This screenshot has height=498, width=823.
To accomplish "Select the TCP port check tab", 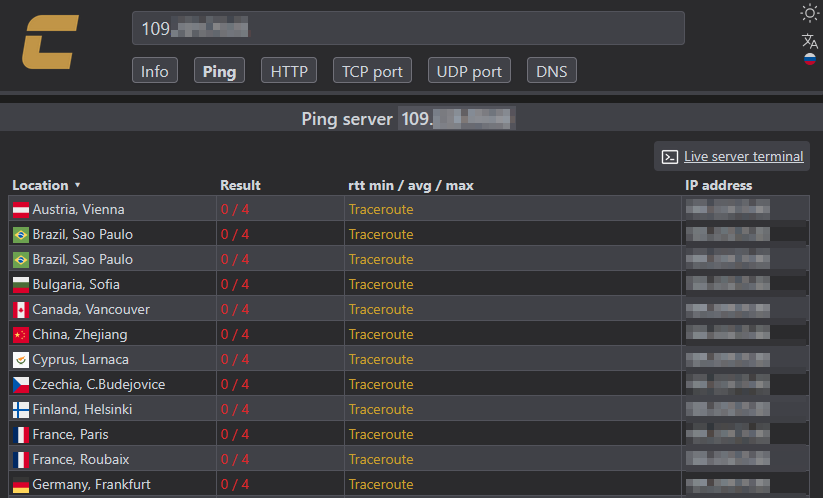I will (x=372, y=71).
